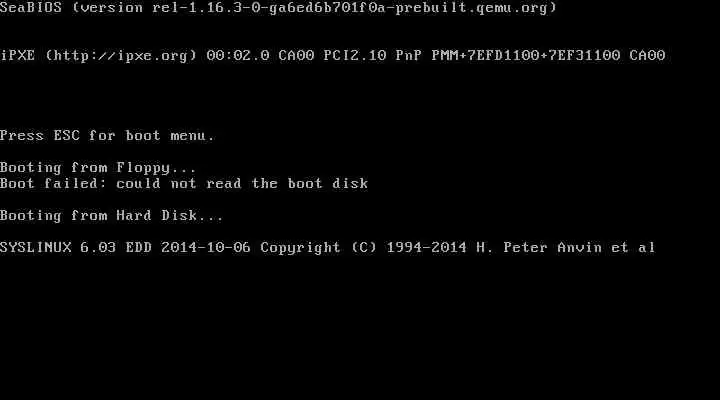Click the 'Hard Disk...' words

(170, 216)
